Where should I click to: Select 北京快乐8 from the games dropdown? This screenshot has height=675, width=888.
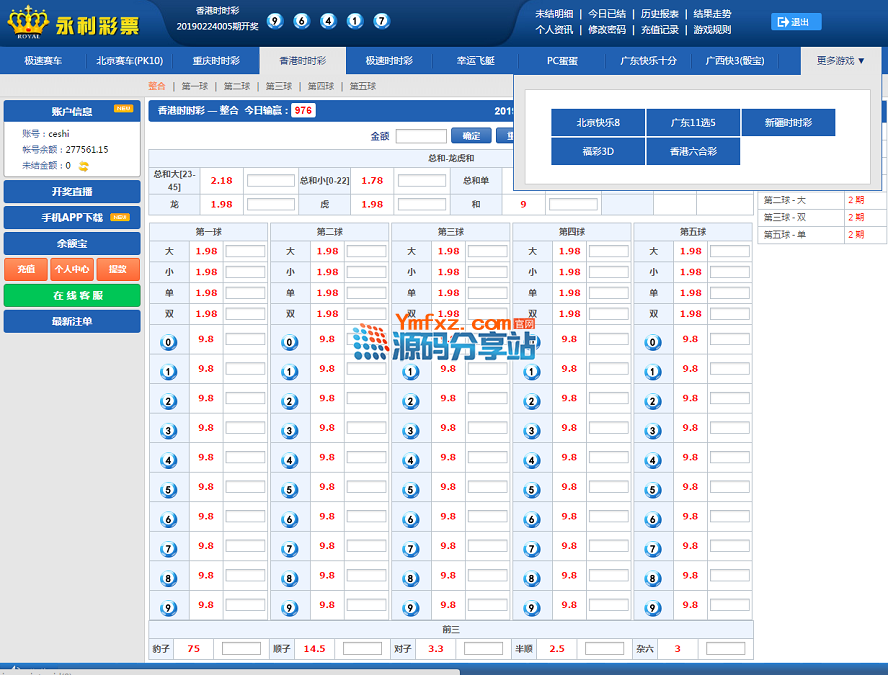point(598,123)
